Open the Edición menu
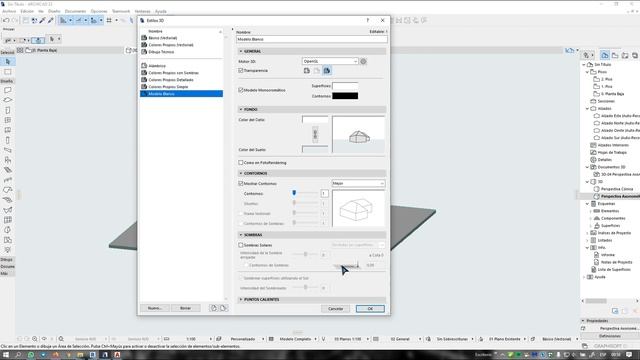This screenshot has height=360, width=640. [27, 11]
